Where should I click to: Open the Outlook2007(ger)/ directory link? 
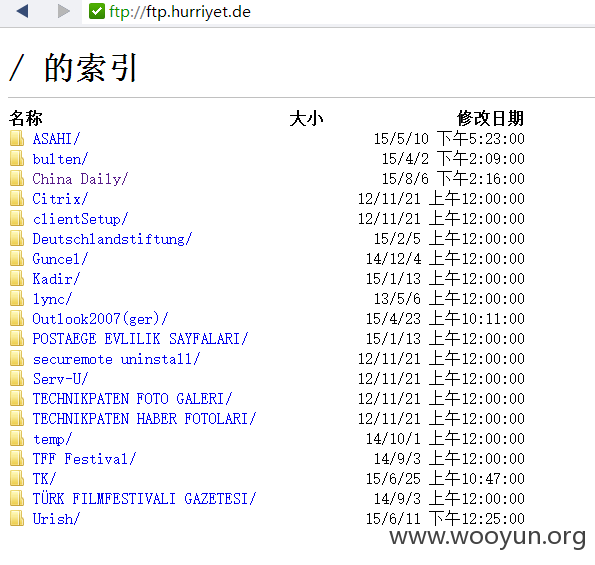tap(100, 319)
